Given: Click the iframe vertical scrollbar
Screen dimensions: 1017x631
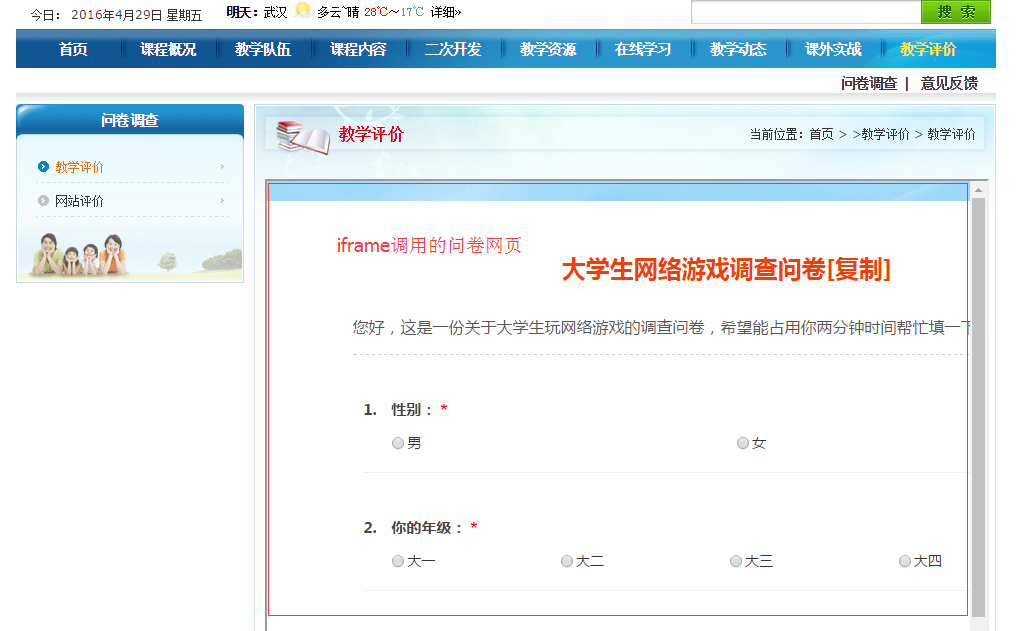Looking at the screenshot, I should click(x=978, y=400).
